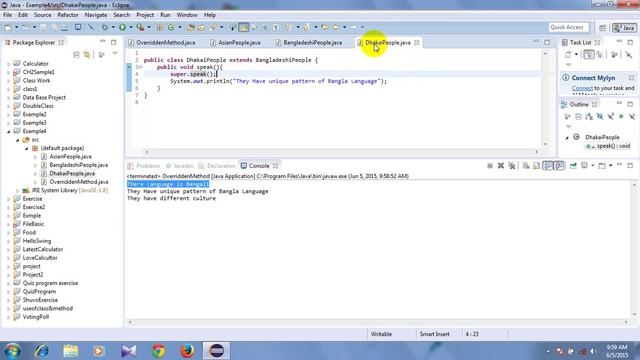Open the Run button dropdown arrow

click(131, 27)
